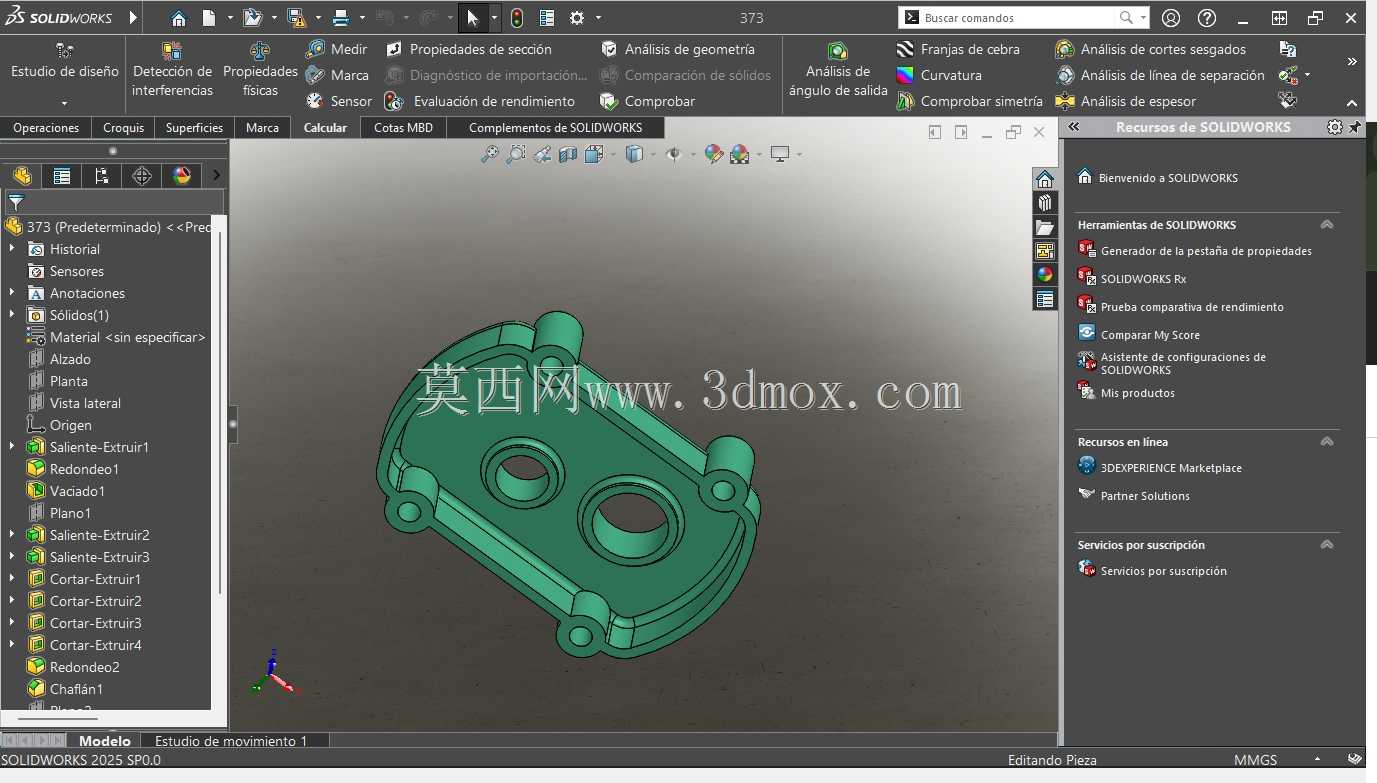1377x783 pixels.
Task: Activate the Curvatura color display
Action: 939,75
